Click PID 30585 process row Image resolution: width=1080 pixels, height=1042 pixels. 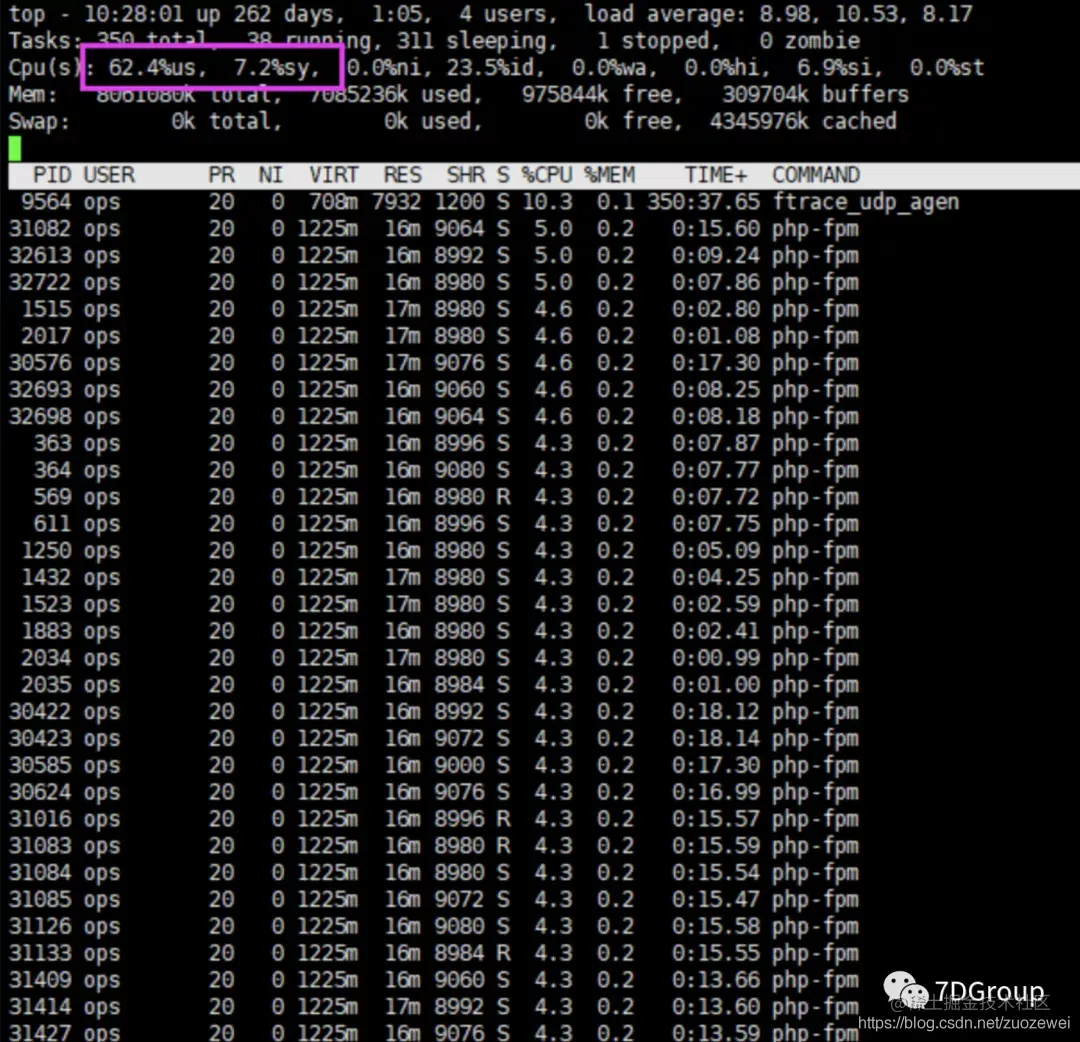(x=434, y=766)
